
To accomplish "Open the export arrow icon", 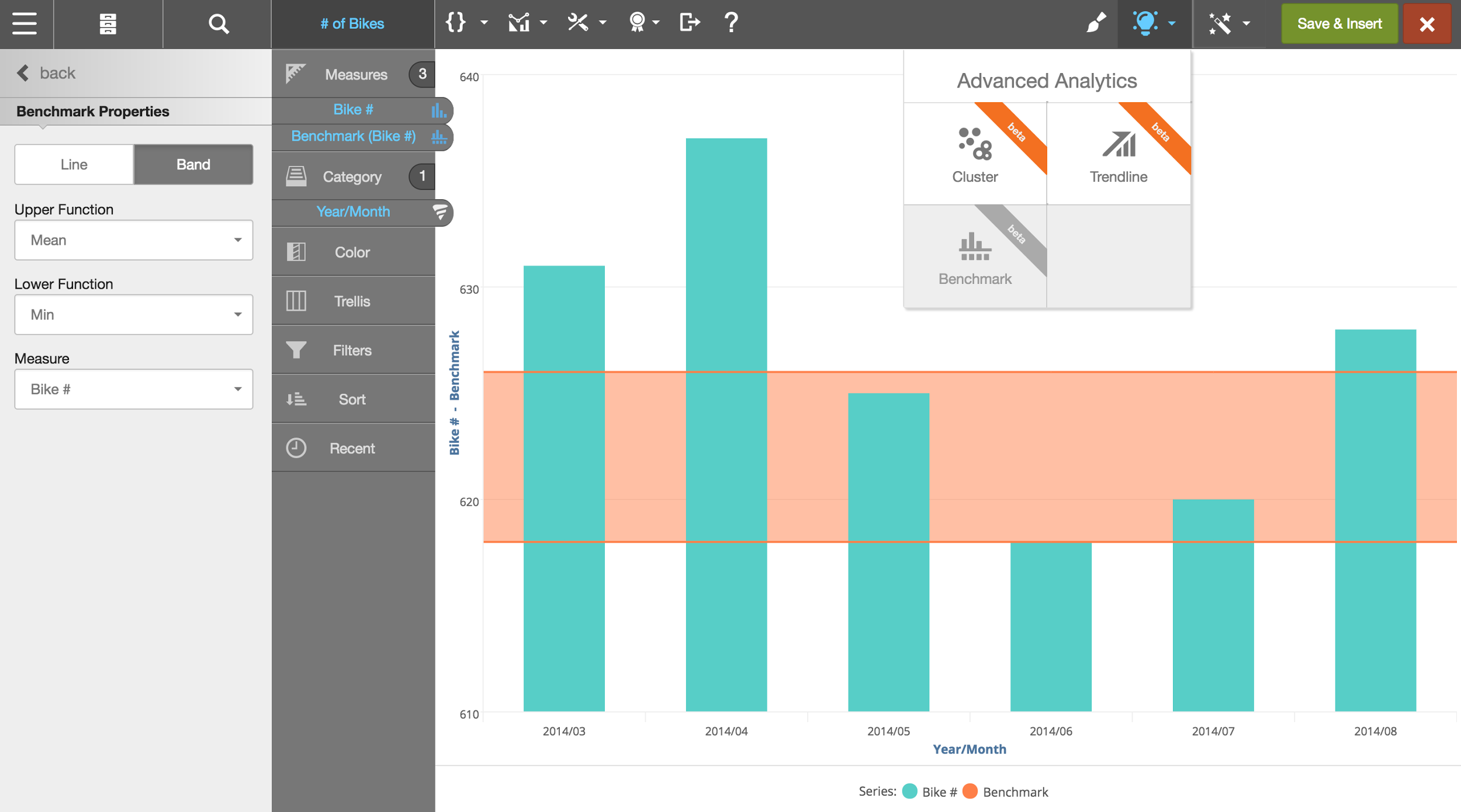I will 689,23.
